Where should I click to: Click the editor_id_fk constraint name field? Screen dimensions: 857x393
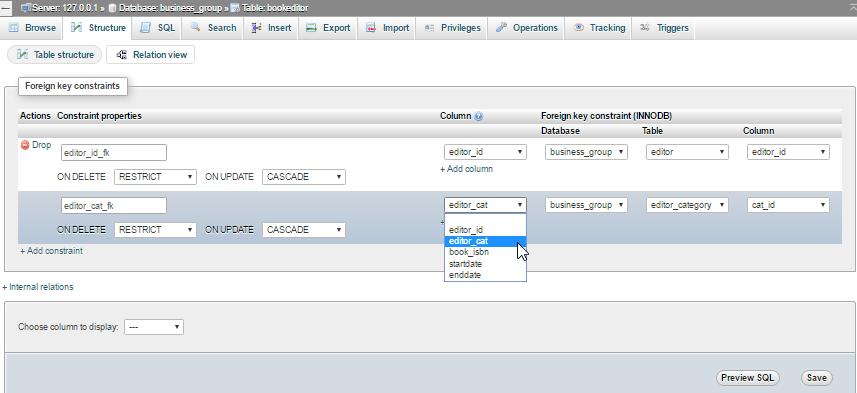(x=114, y=152)
